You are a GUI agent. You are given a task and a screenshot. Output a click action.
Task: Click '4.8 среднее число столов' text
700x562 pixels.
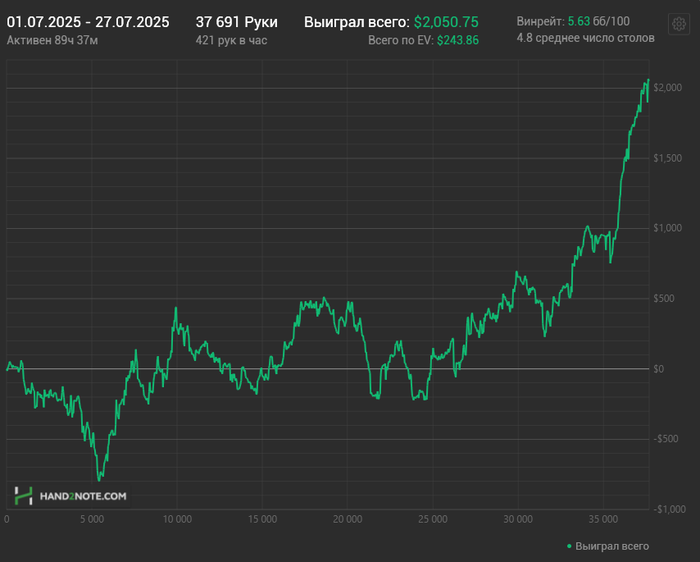coord(586,38)
